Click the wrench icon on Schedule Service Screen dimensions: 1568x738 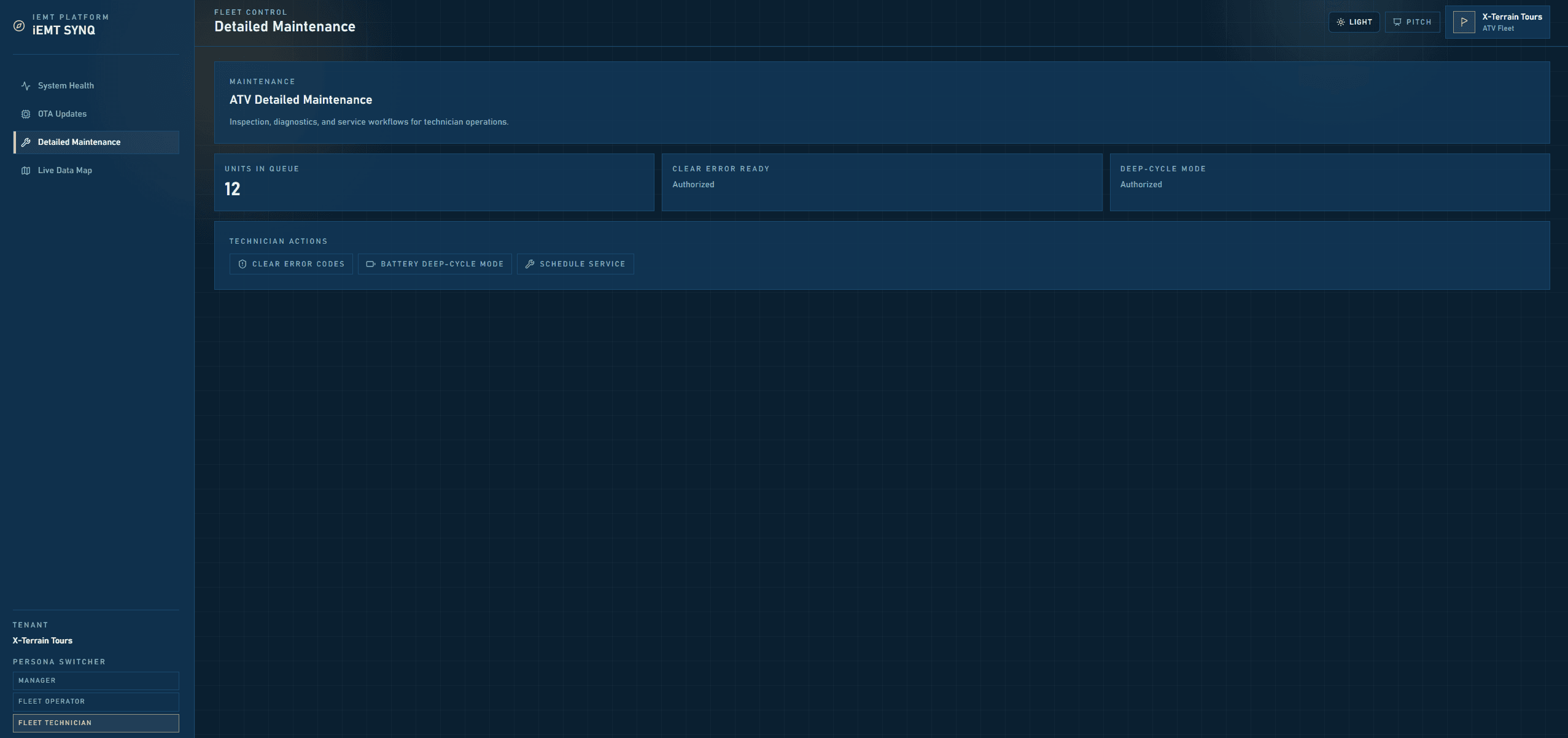coord(530,264)
